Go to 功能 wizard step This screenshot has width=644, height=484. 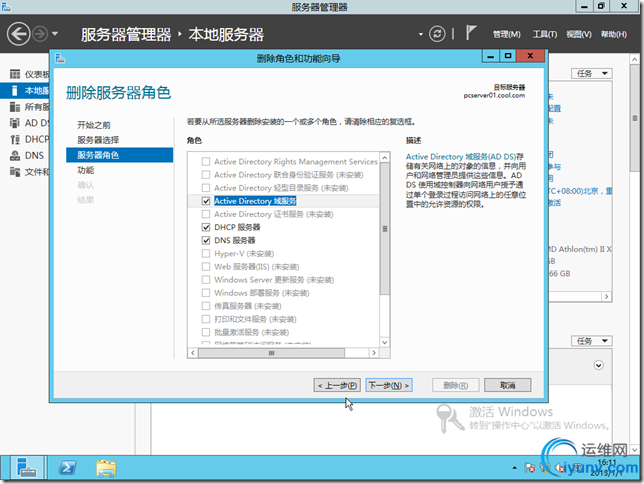[x=85, y=170]
